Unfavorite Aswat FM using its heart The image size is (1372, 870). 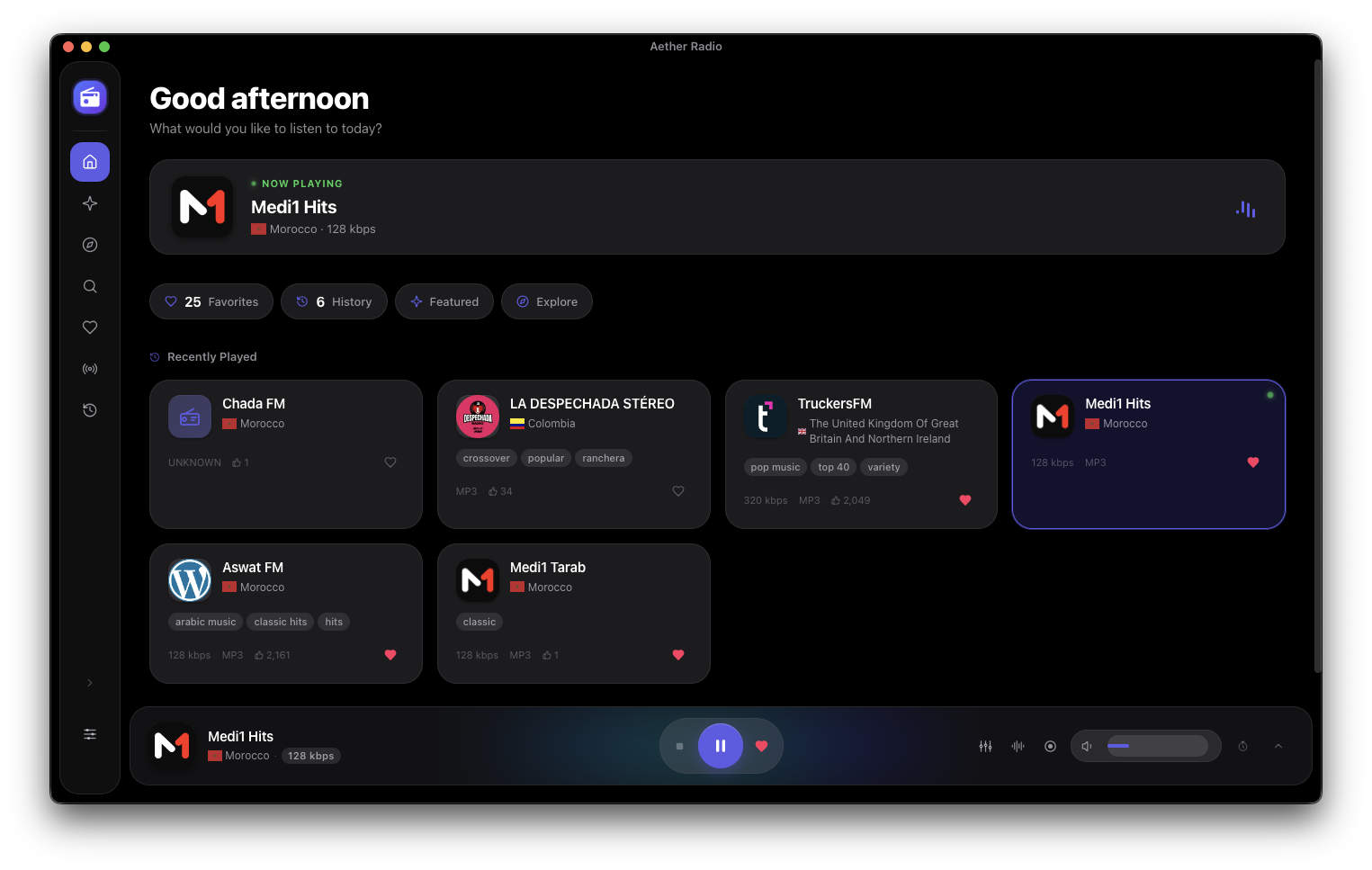[390, 655]
